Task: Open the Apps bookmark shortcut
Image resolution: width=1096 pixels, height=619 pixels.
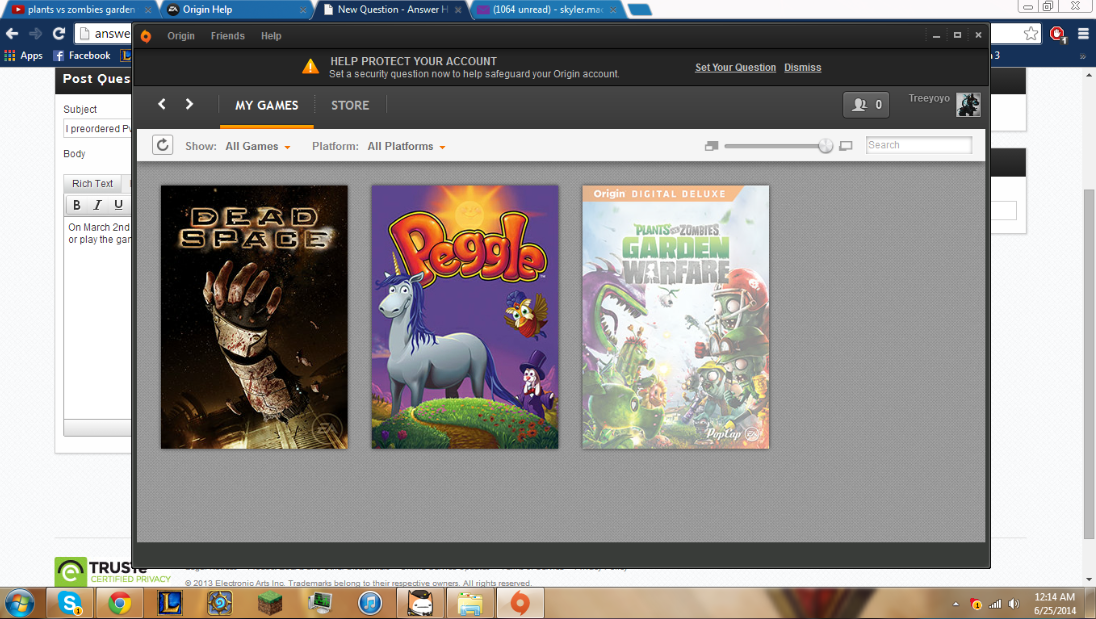Action: point(24,55)
